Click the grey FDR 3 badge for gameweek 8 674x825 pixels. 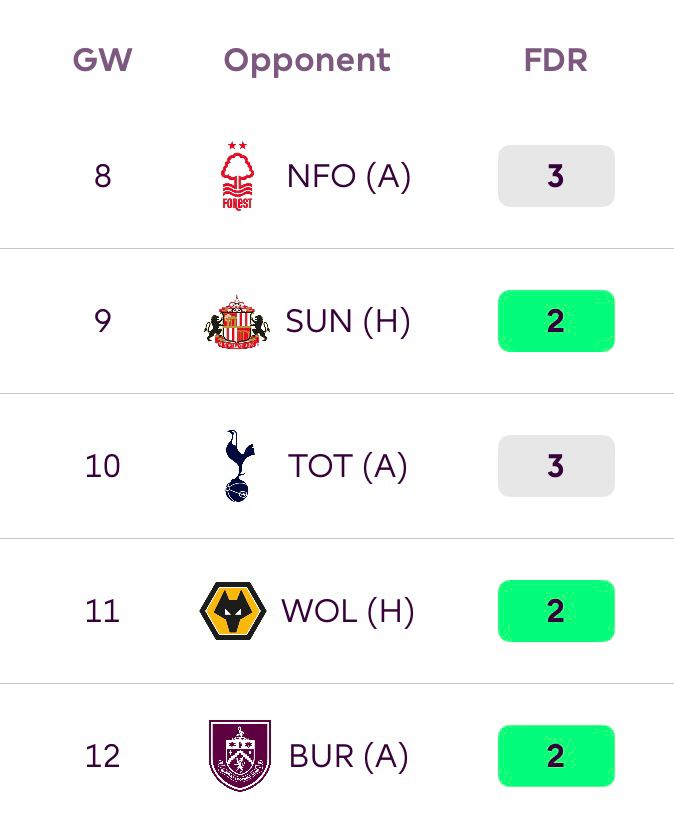click(556, 176)
